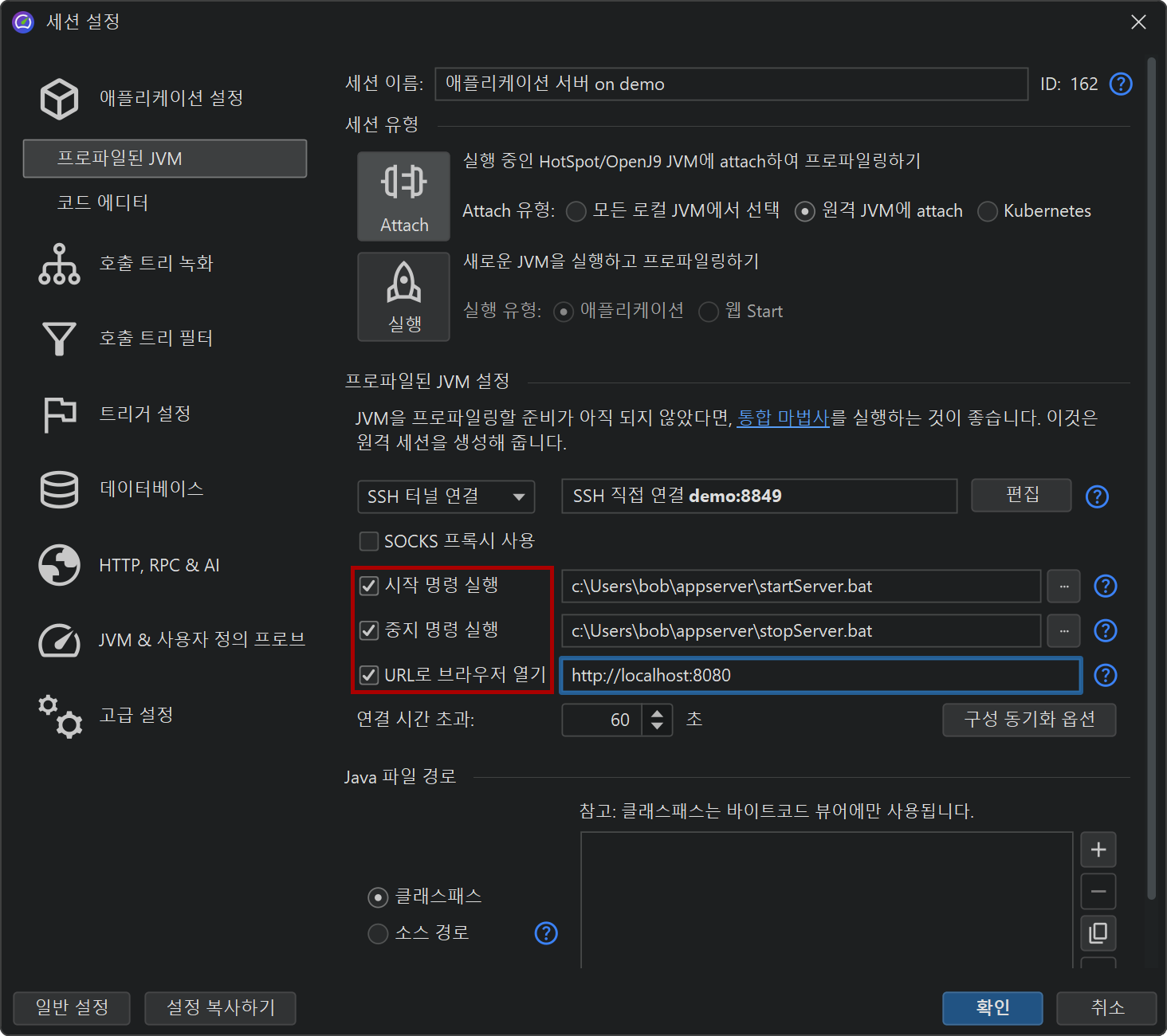Viewport: 1167px width, 1036px height.
Task: Open 호출 트리 녹화 via tree icon
Action: [x=59, y=264]
